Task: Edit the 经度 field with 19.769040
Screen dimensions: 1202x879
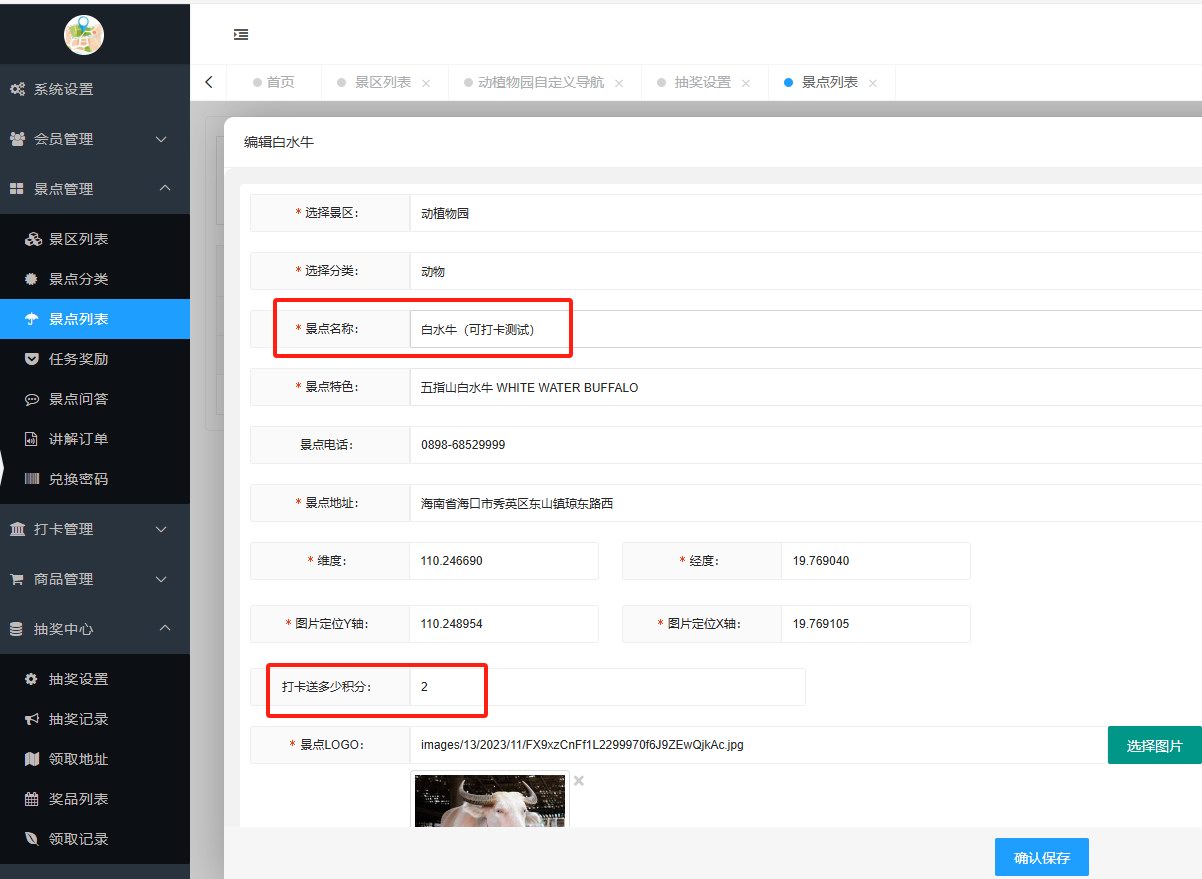Action: pos(876,561)
